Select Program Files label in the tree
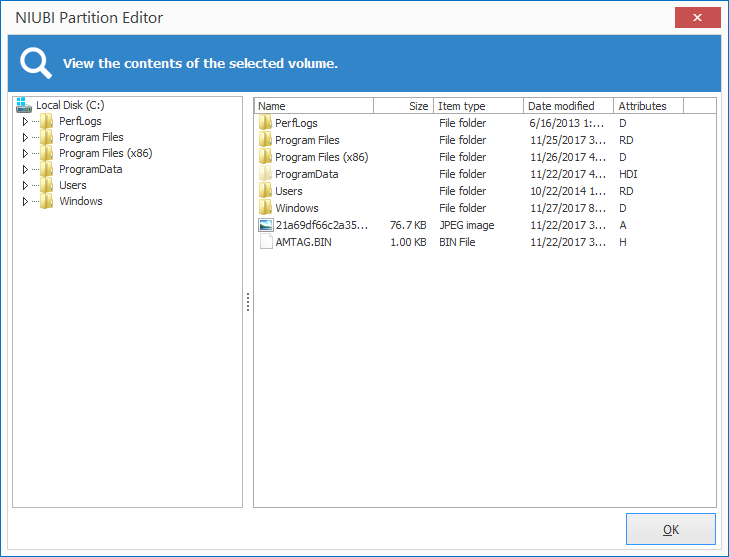729x557 pixels. tap(91, 137)
